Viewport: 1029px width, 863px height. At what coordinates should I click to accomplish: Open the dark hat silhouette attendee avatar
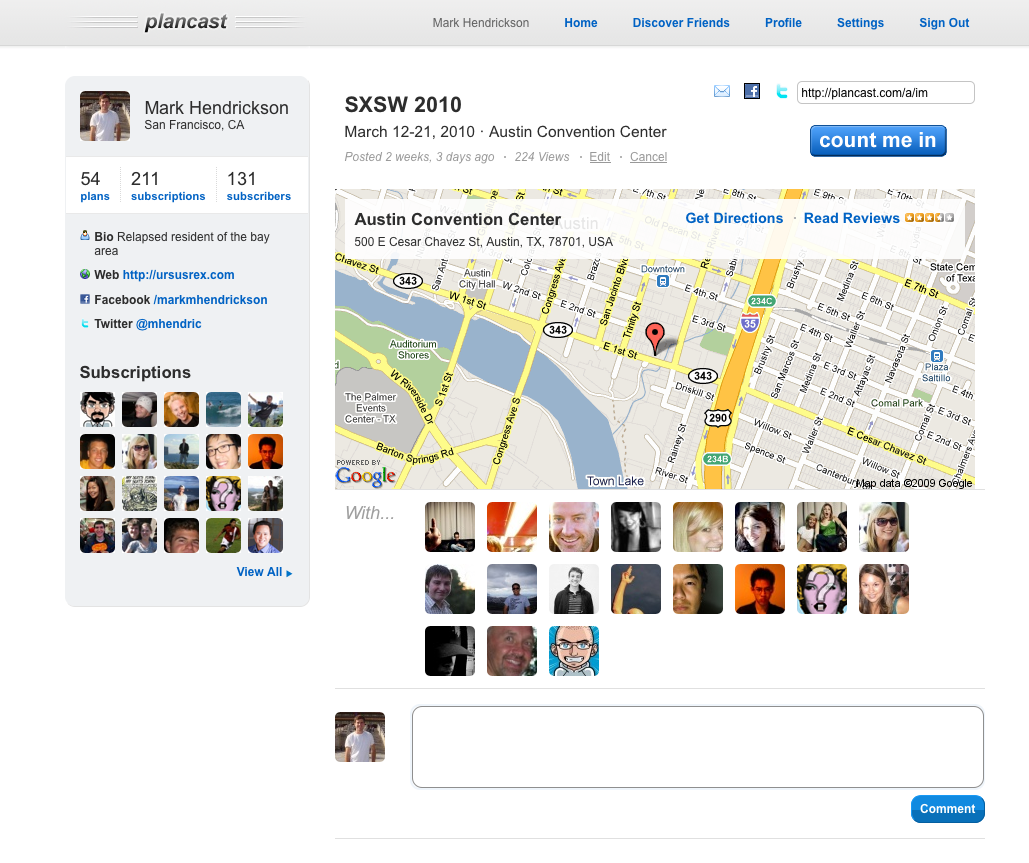(x=450, y=651)
